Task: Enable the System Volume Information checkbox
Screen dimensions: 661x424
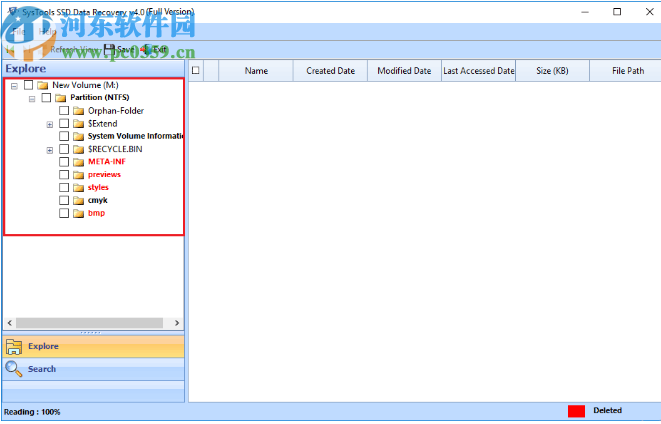Action: point(64,136)
